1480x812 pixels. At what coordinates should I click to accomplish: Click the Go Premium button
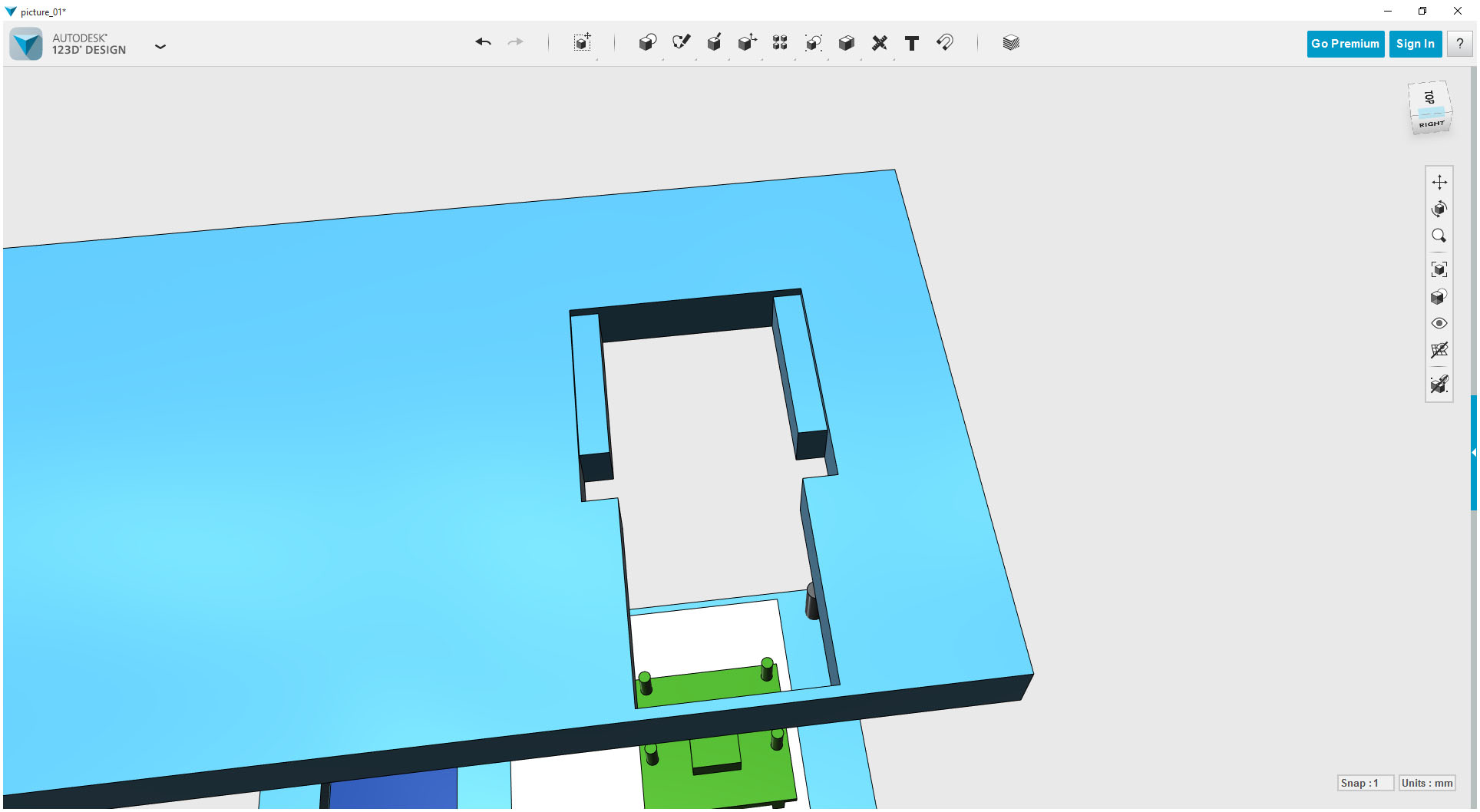(1345, 44)
